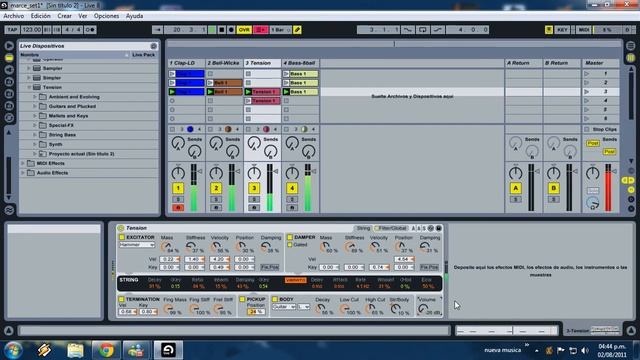Toggle the OVR overdub button
The width and height of the screenshot is (640, 360).
click(244, 30)
